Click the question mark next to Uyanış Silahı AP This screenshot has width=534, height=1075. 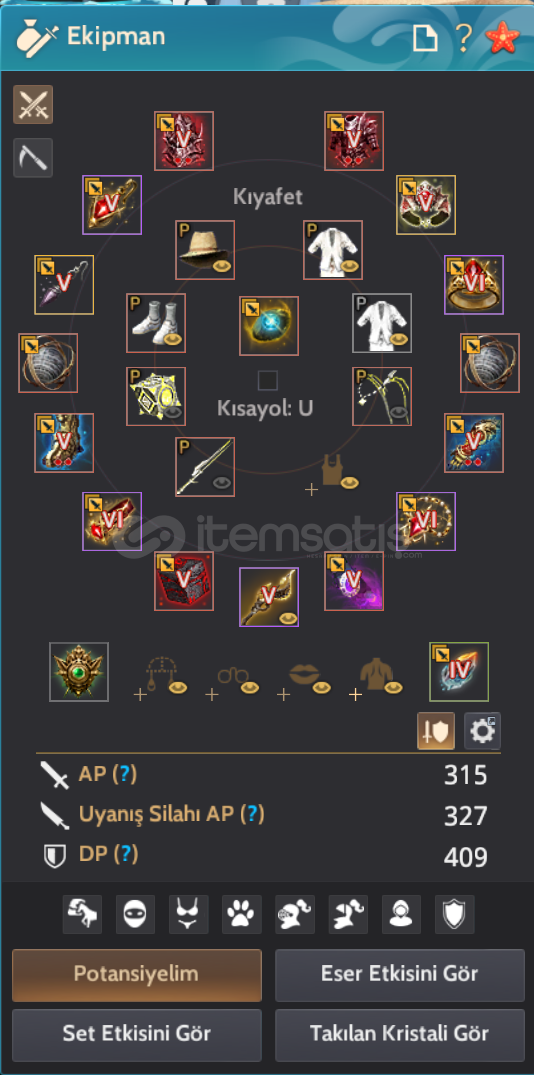253,814
